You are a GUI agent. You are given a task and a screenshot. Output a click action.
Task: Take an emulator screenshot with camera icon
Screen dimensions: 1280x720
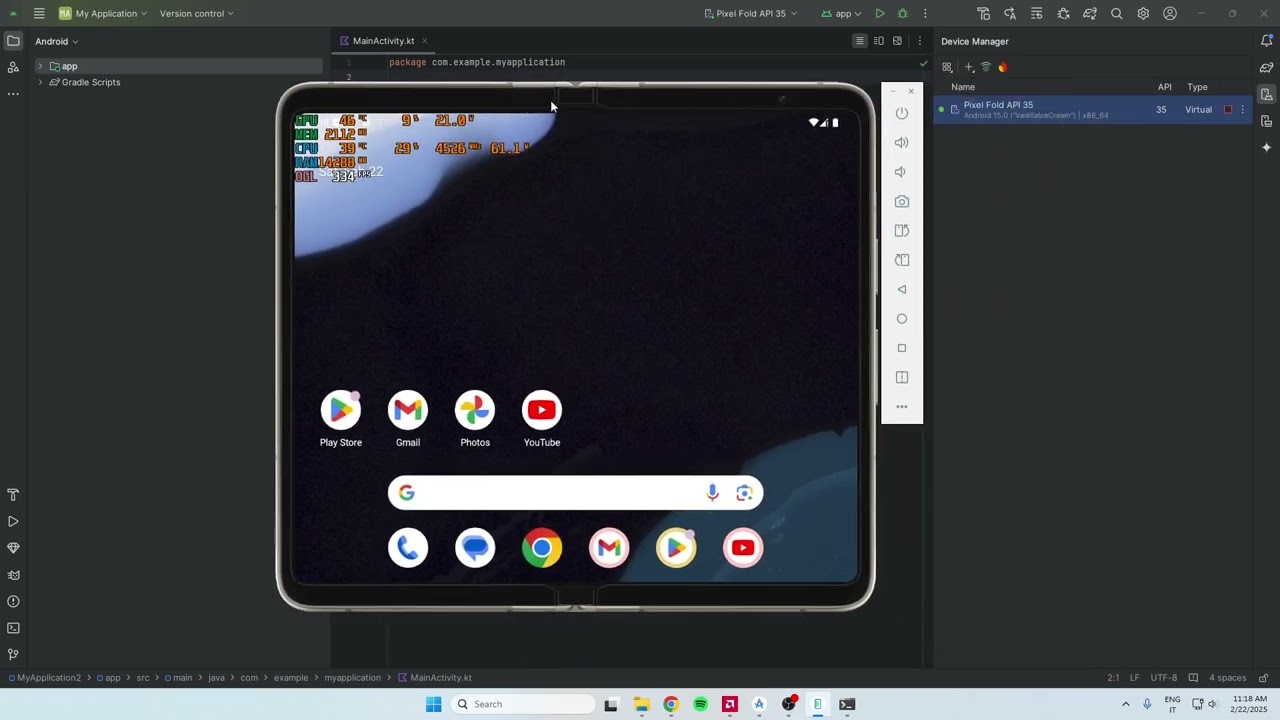[x=901, y=201]
